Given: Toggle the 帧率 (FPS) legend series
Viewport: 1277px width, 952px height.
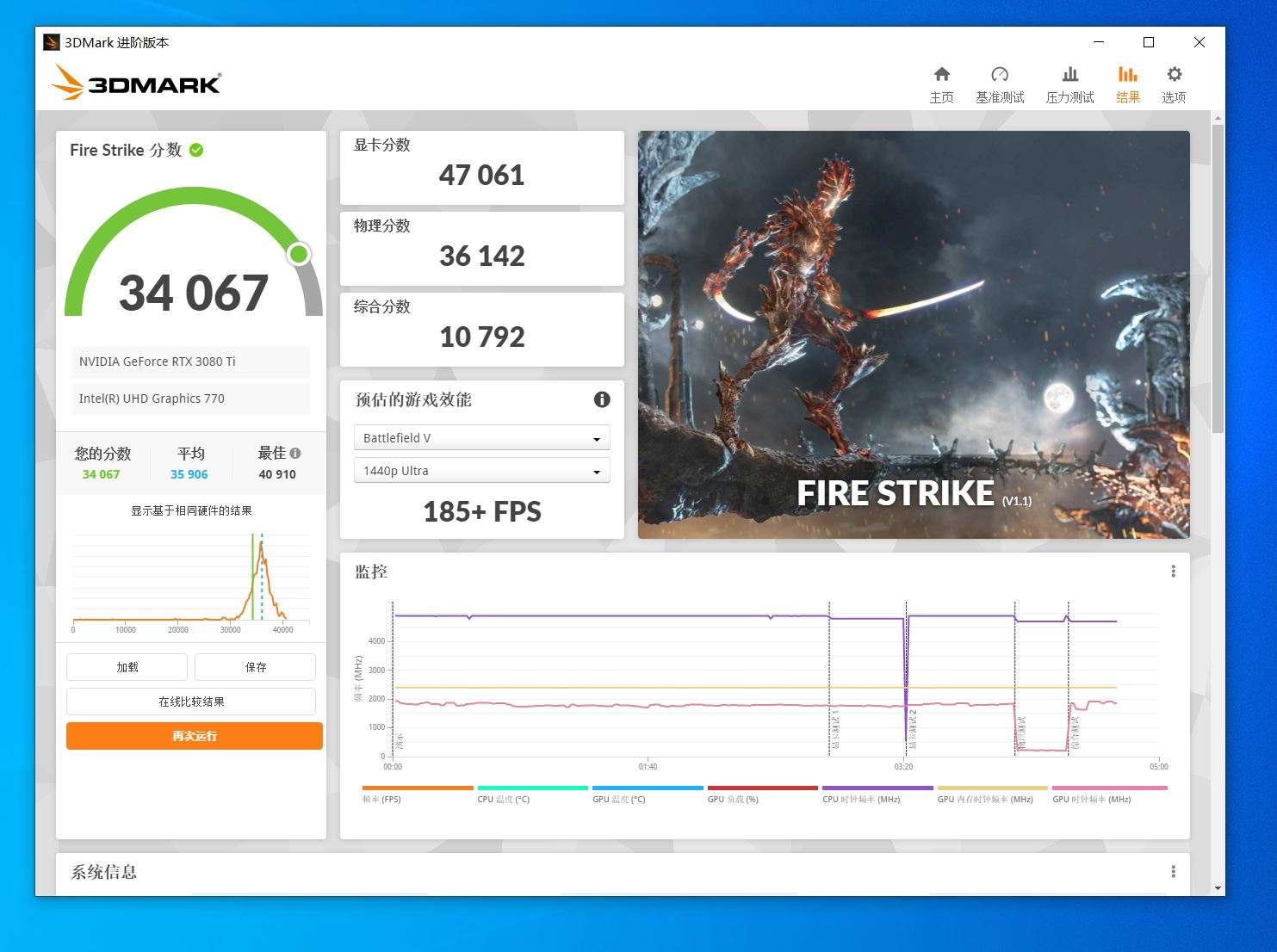Looking at the screenshot, I should point(418,794).
